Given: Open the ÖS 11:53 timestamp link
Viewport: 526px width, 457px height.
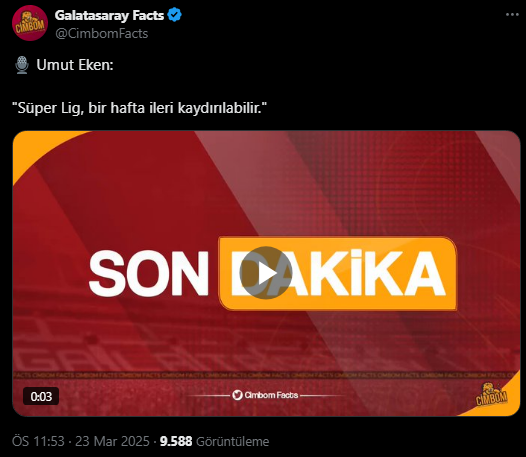Looking at the screenshot, I should (38, 441).
